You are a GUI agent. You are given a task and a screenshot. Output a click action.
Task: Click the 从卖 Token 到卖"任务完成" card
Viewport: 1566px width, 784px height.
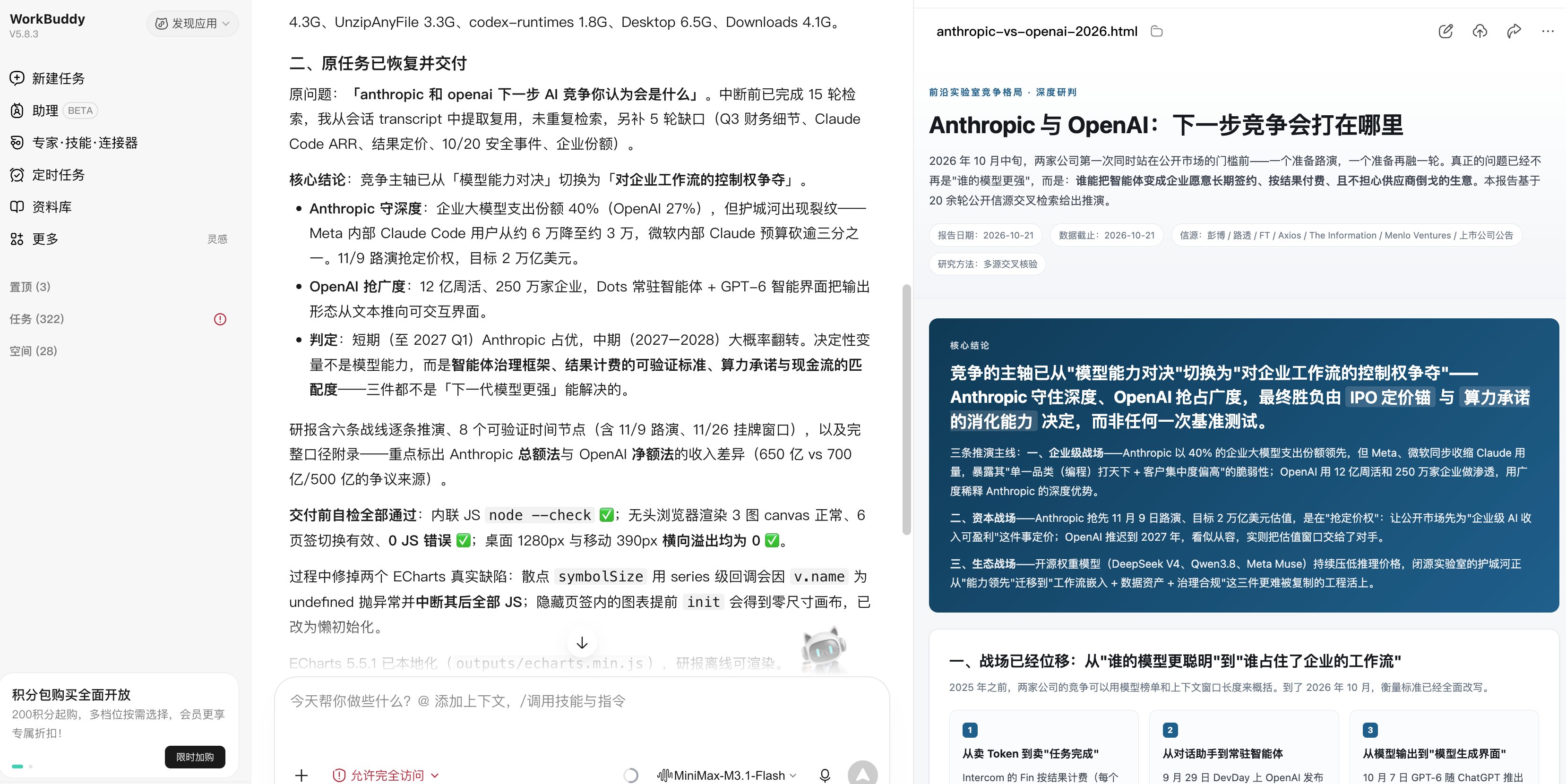tap(1044, 748)
